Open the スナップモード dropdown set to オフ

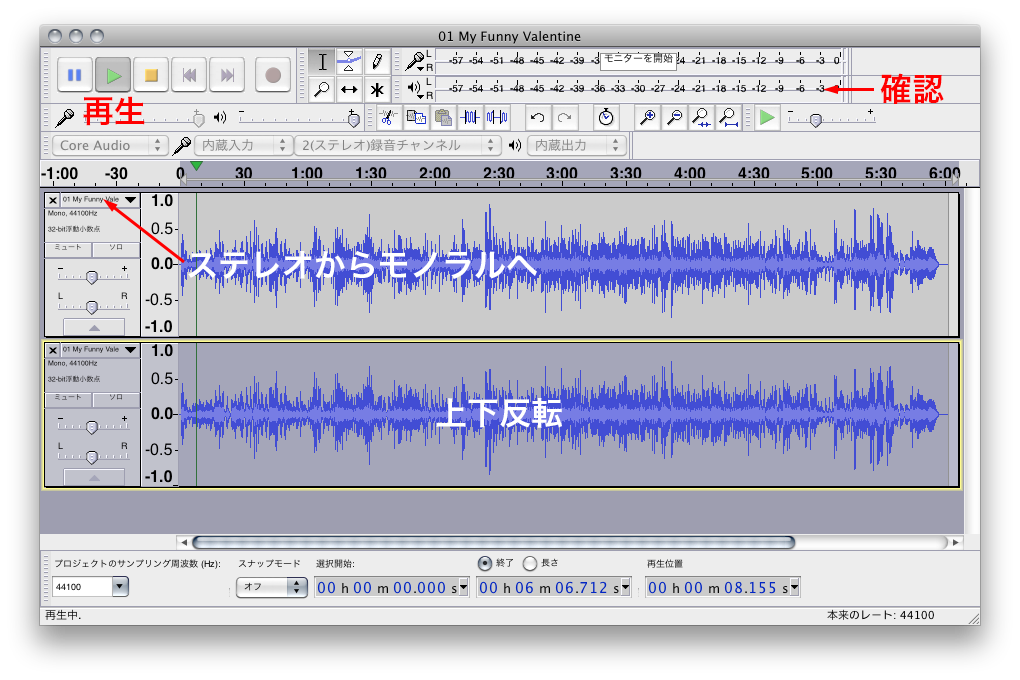point(270,587)
